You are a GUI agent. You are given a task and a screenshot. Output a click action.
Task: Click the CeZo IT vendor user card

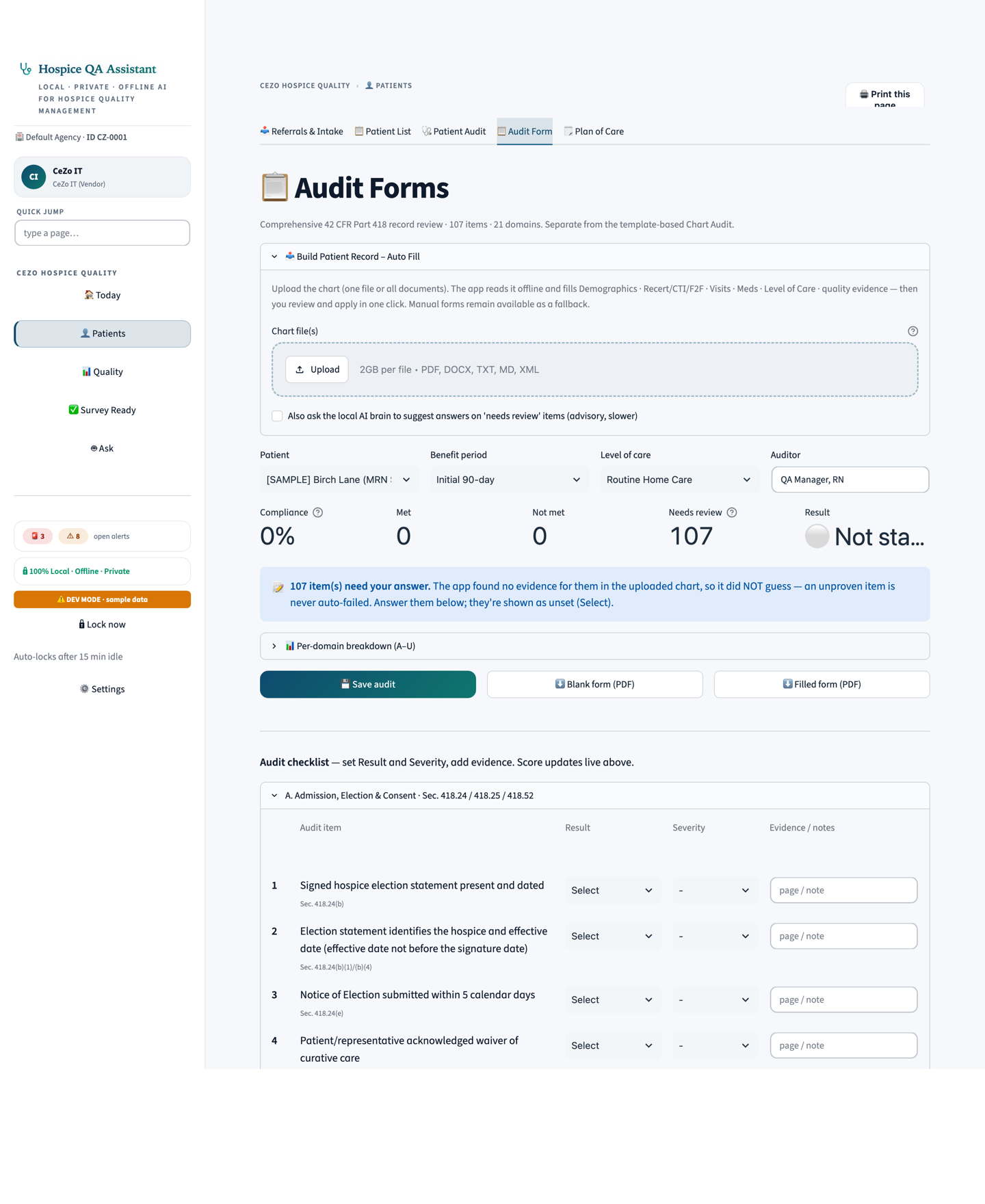(x=102, y=177)
